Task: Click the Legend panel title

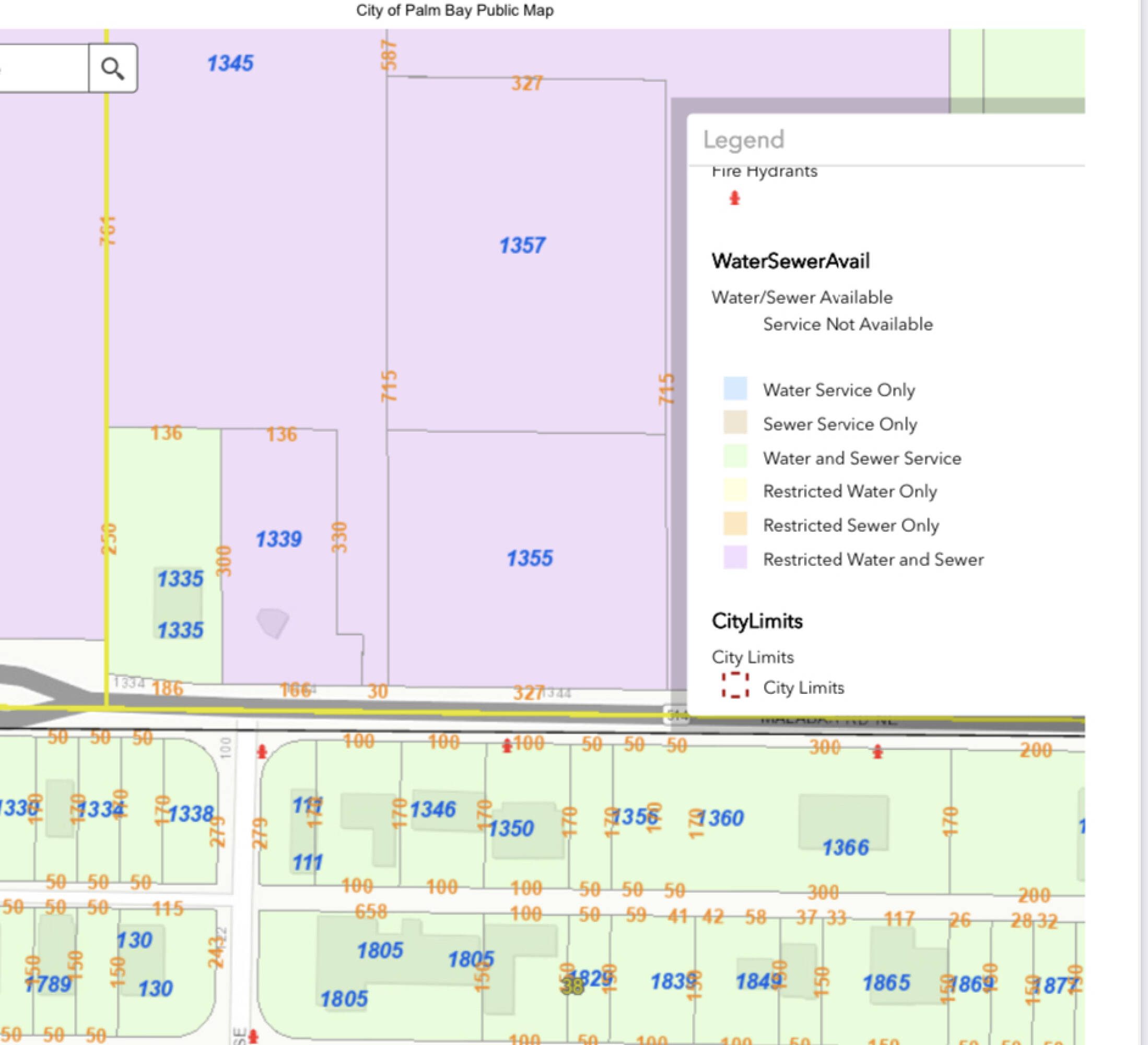Action: pyautogui.click(x=743, y=140)
